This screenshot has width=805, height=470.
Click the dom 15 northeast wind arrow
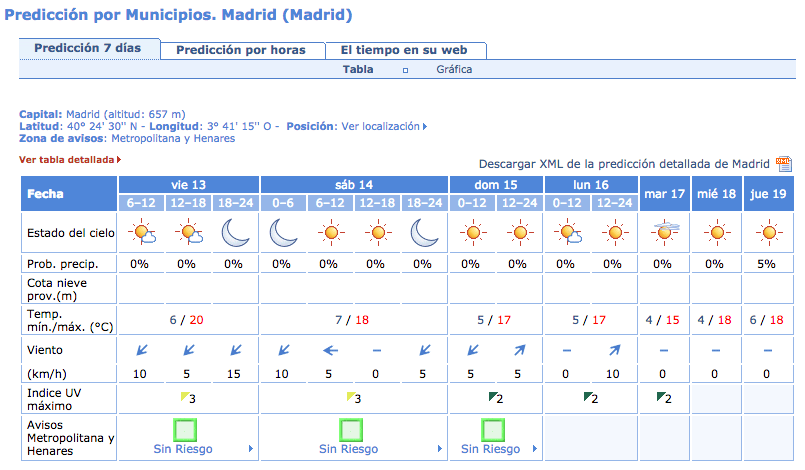(520, 350)
